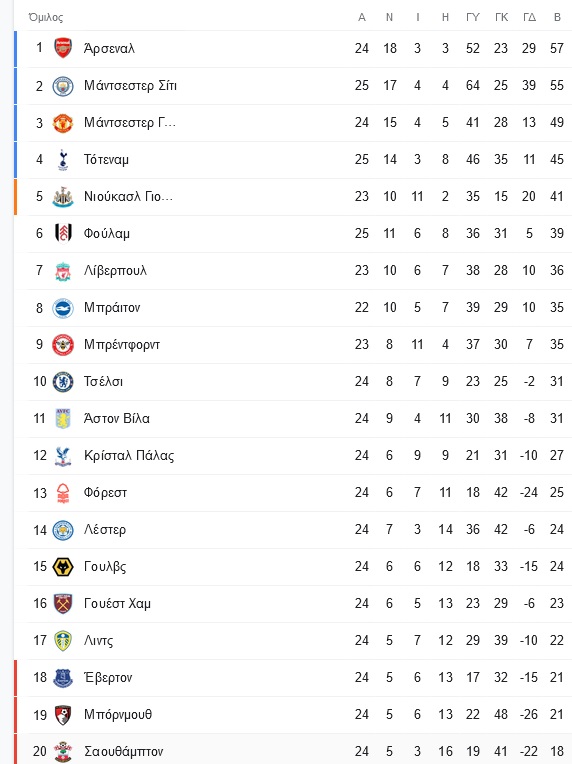The width and height of the screenshot is (572, 764).
Task: Click the Liverpool crest icon
Action: 63,271
